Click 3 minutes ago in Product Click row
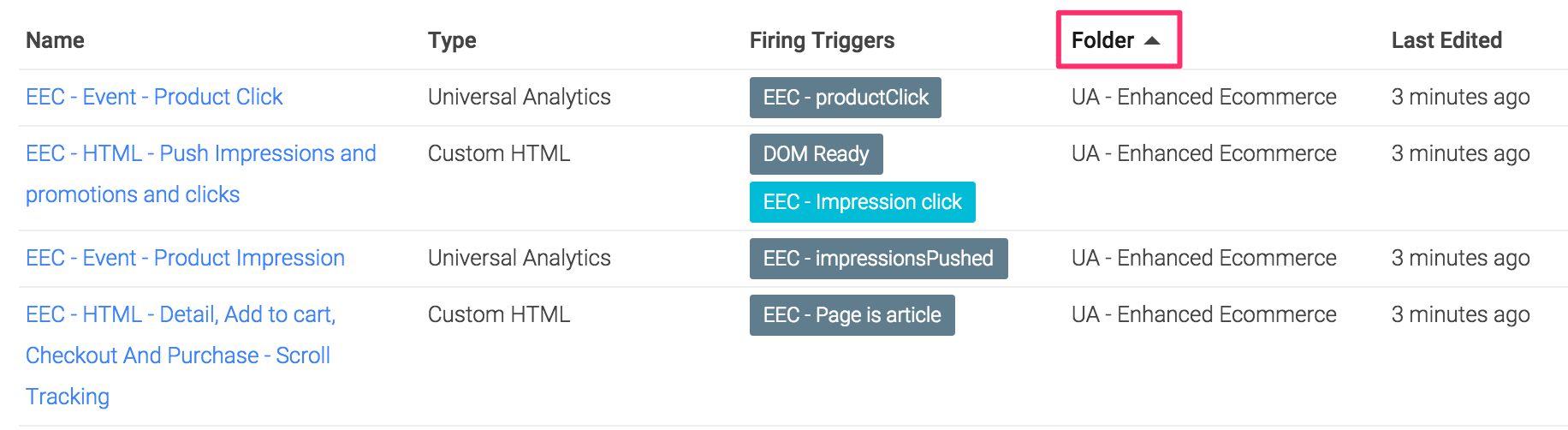Viewport: 1568px width, 430px height. (x=1460, y=97)
